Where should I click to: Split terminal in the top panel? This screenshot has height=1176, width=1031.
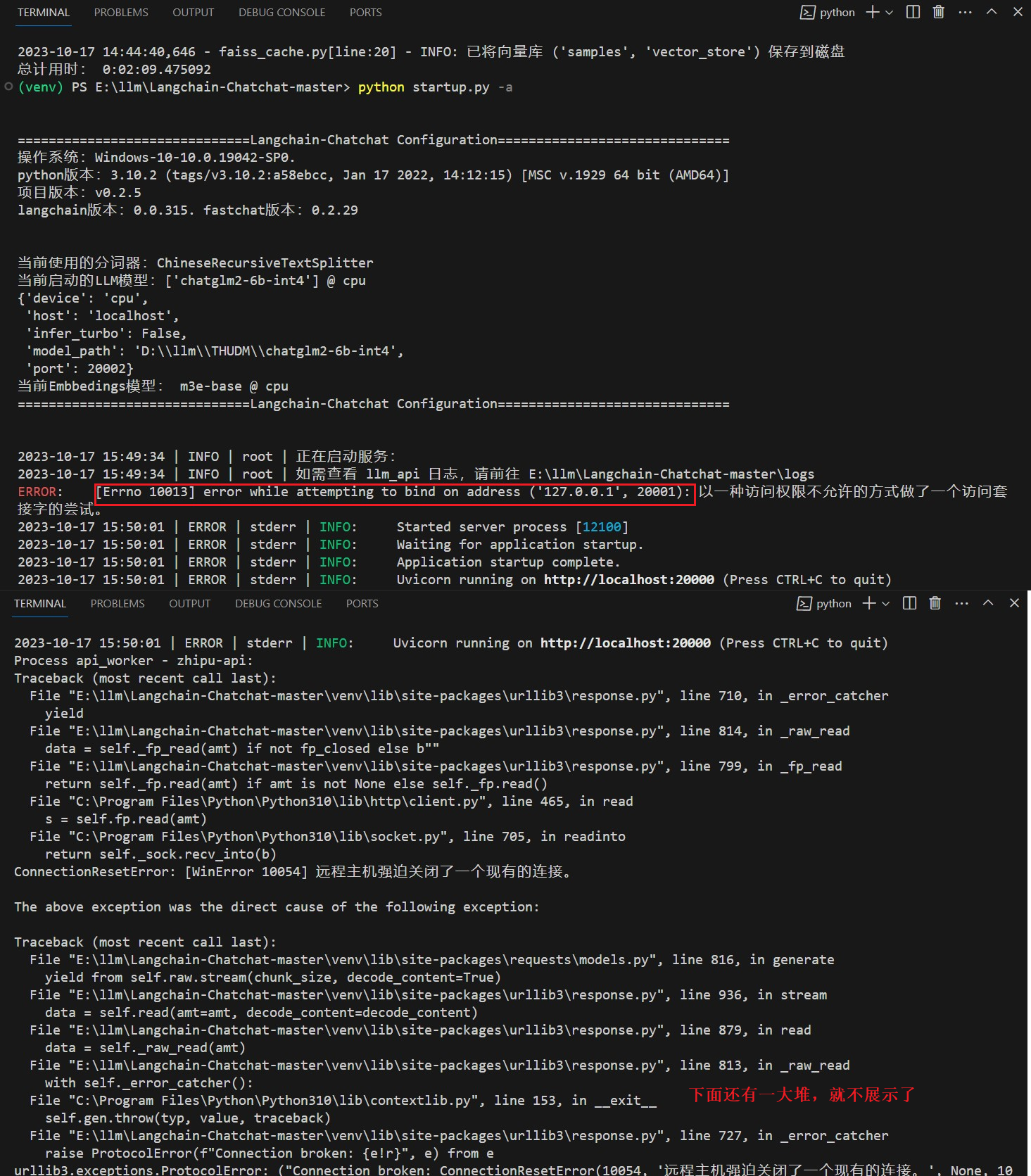[x=913, y=12]
